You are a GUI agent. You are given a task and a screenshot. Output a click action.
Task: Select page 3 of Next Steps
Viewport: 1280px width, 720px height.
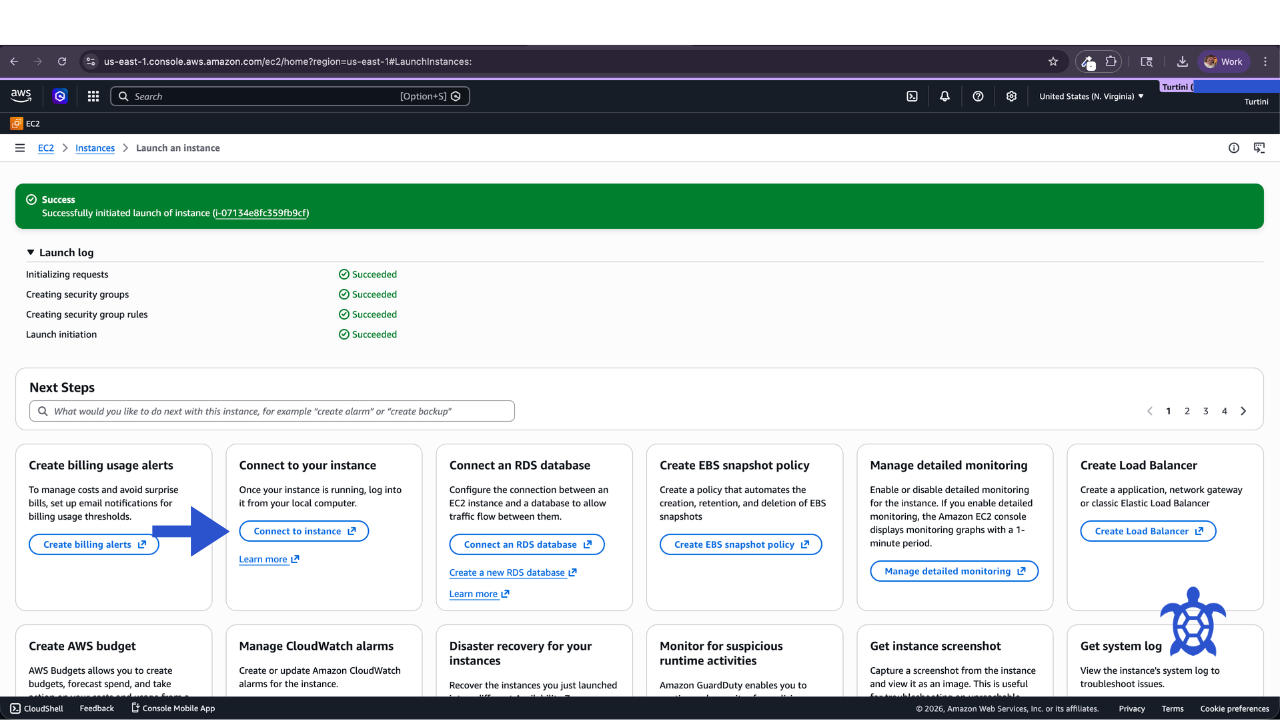tap(1206, 411)
